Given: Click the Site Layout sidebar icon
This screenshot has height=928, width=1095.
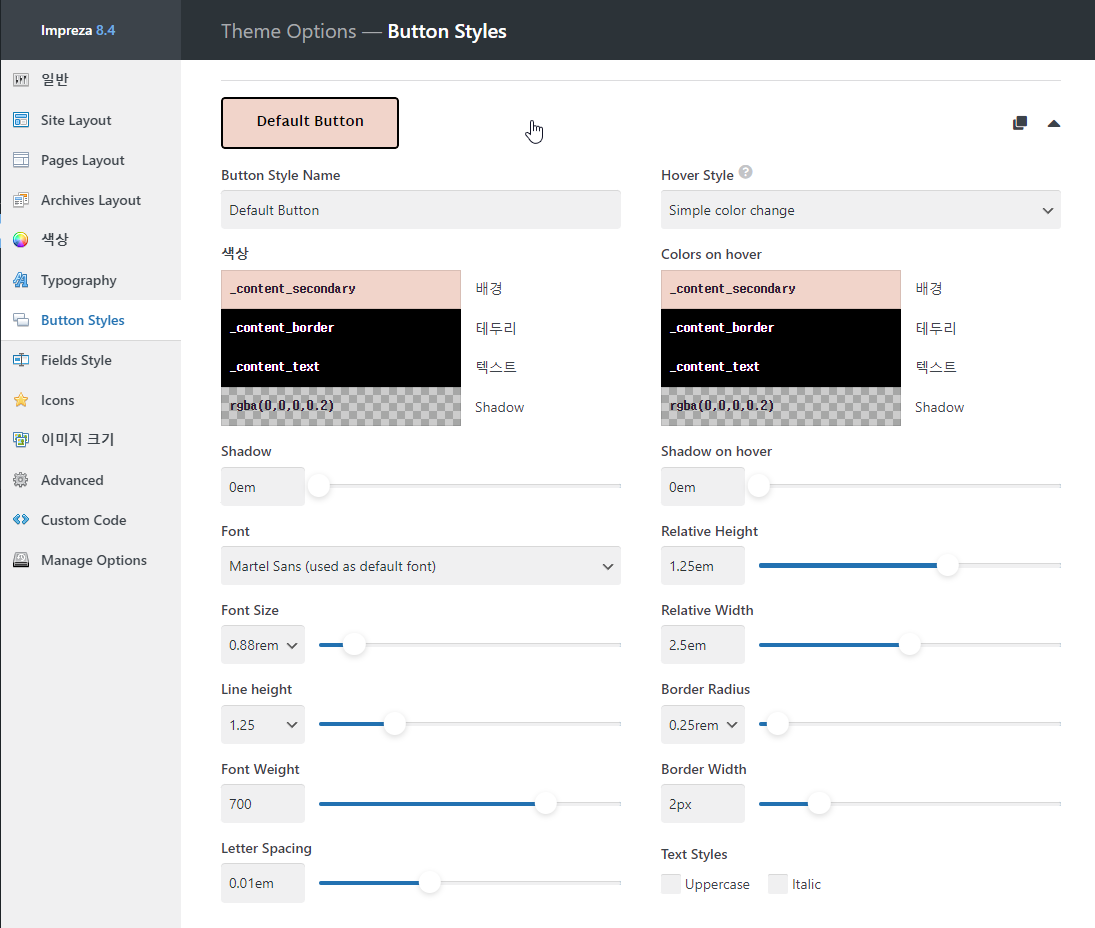Looking at the screenshot, I should [x=21, y=120].
